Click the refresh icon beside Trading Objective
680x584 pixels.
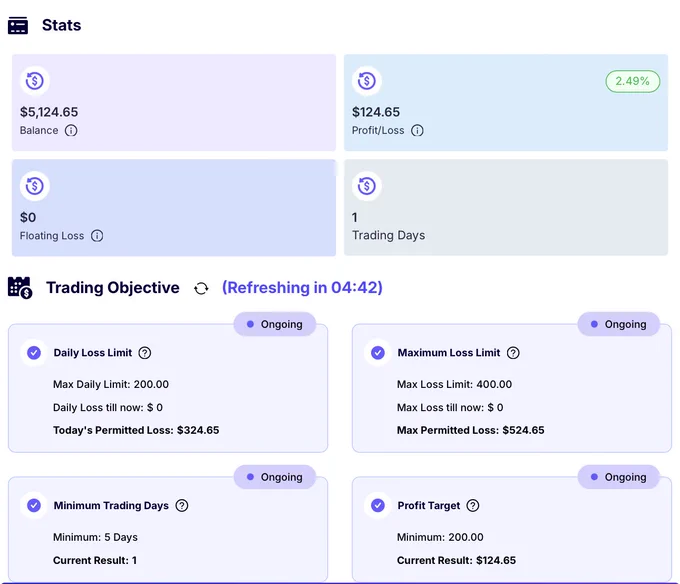pos(201,288)
